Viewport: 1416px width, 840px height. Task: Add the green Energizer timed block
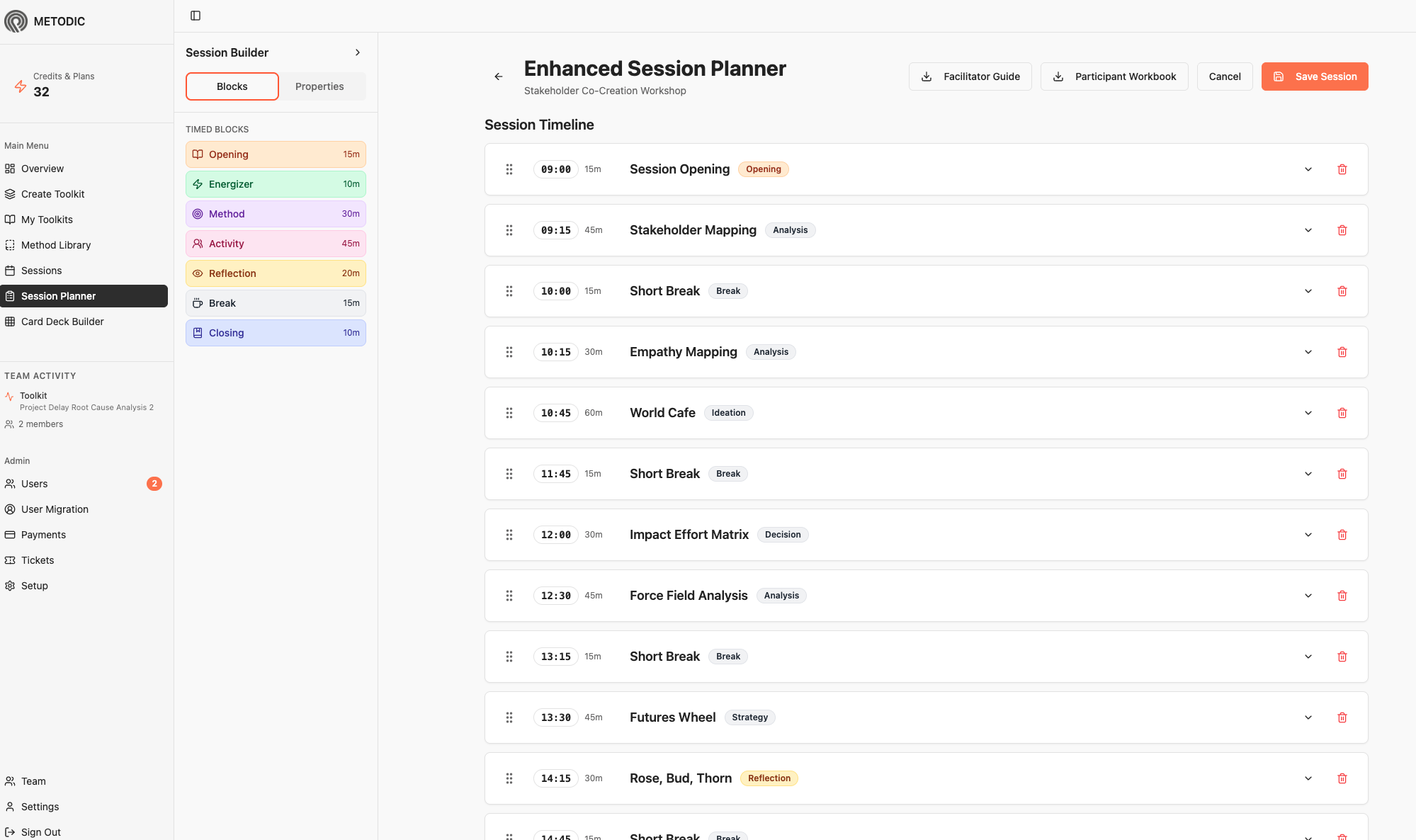[x=276, y=184]
